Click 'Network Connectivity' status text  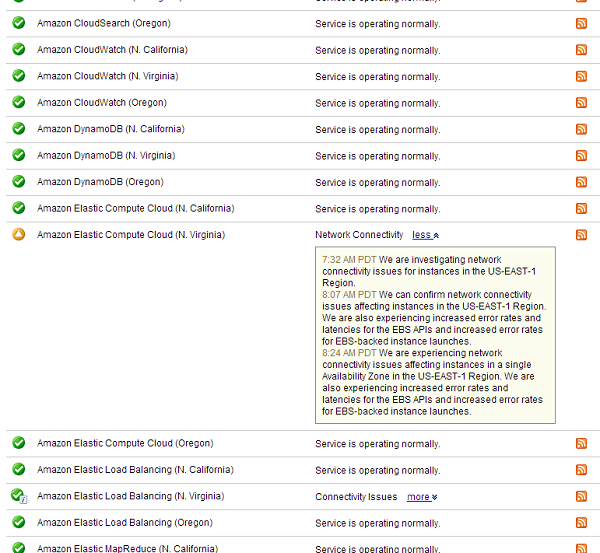pyautogui.click(x=359, y=235)
